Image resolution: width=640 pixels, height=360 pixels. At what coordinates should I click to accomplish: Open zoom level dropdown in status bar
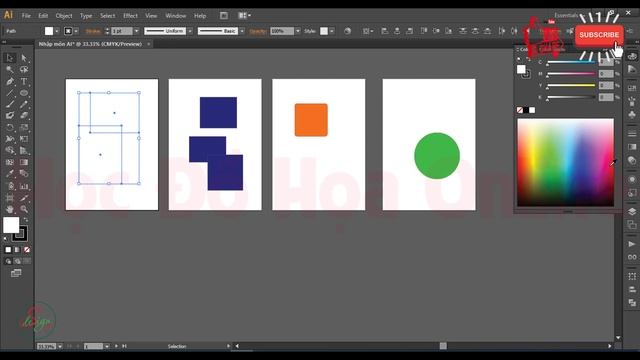coord(60,346)
